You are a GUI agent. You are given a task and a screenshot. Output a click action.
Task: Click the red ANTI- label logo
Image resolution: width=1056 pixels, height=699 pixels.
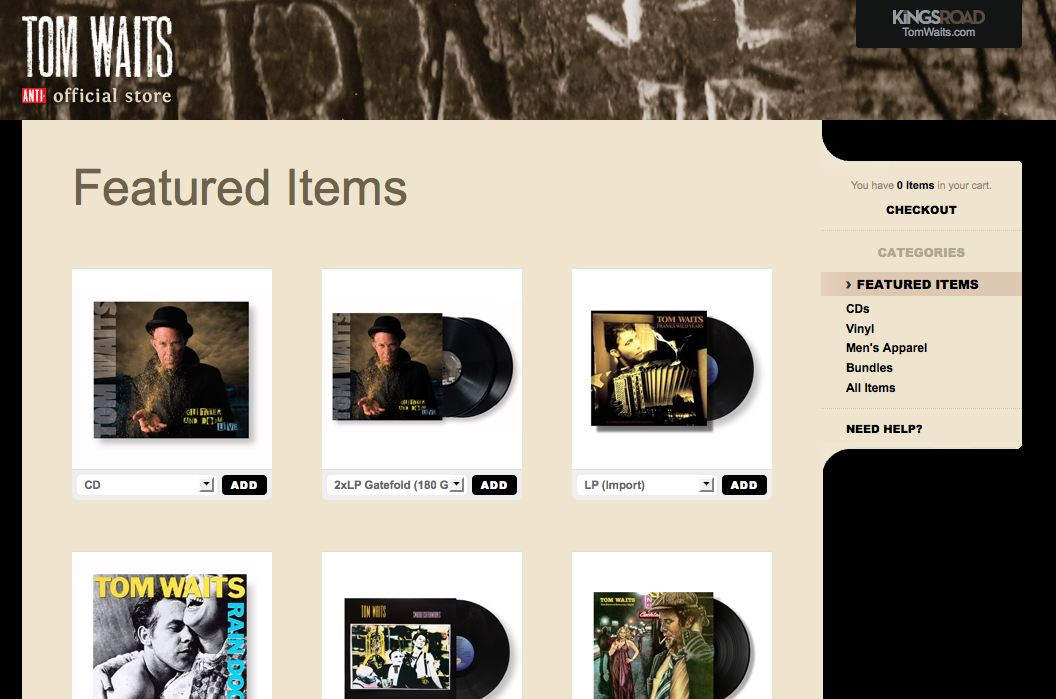point(34,96)
